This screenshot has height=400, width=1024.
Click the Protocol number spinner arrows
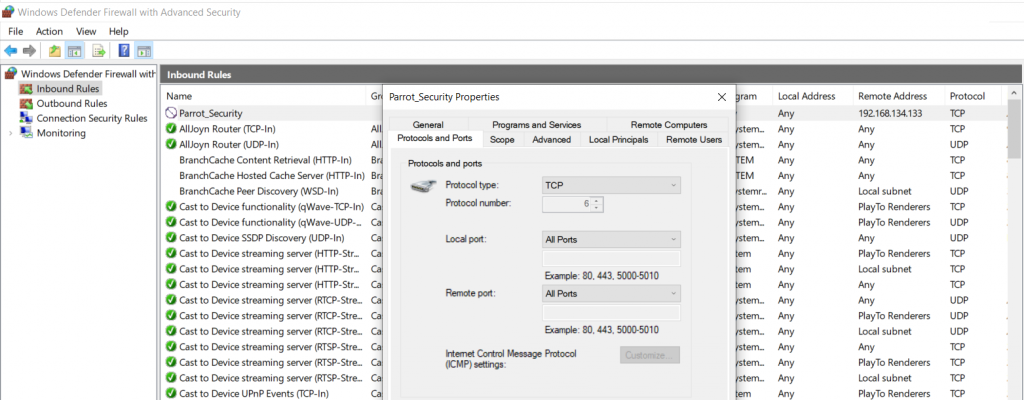596,204
